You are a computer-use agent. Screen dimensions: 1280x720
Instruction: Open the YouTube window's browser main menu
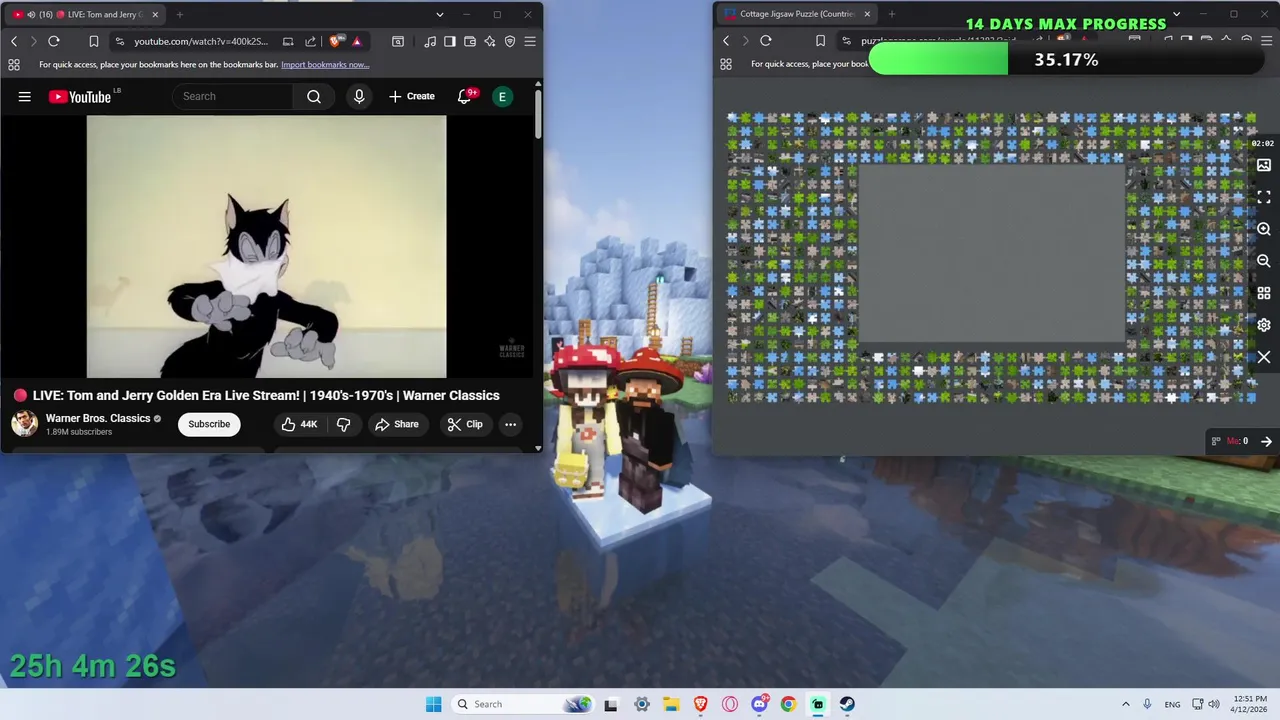[x=530, y=41]
